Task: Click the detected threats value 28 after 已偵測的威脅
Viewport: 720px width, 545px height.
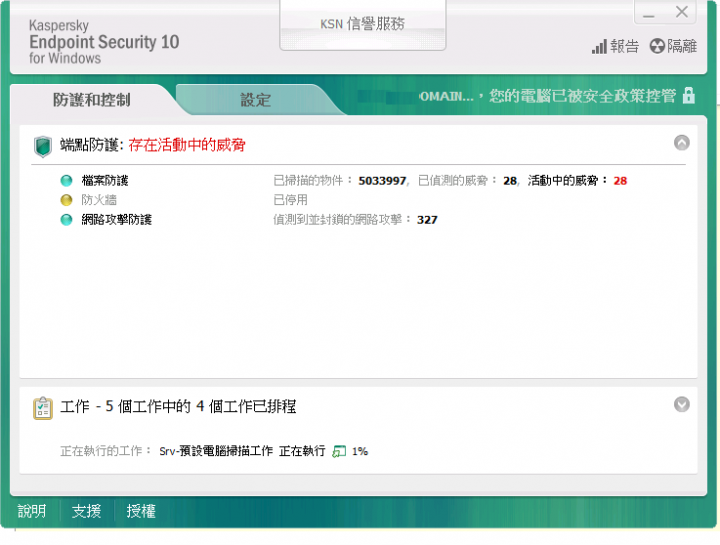Action: coord(510,181)
